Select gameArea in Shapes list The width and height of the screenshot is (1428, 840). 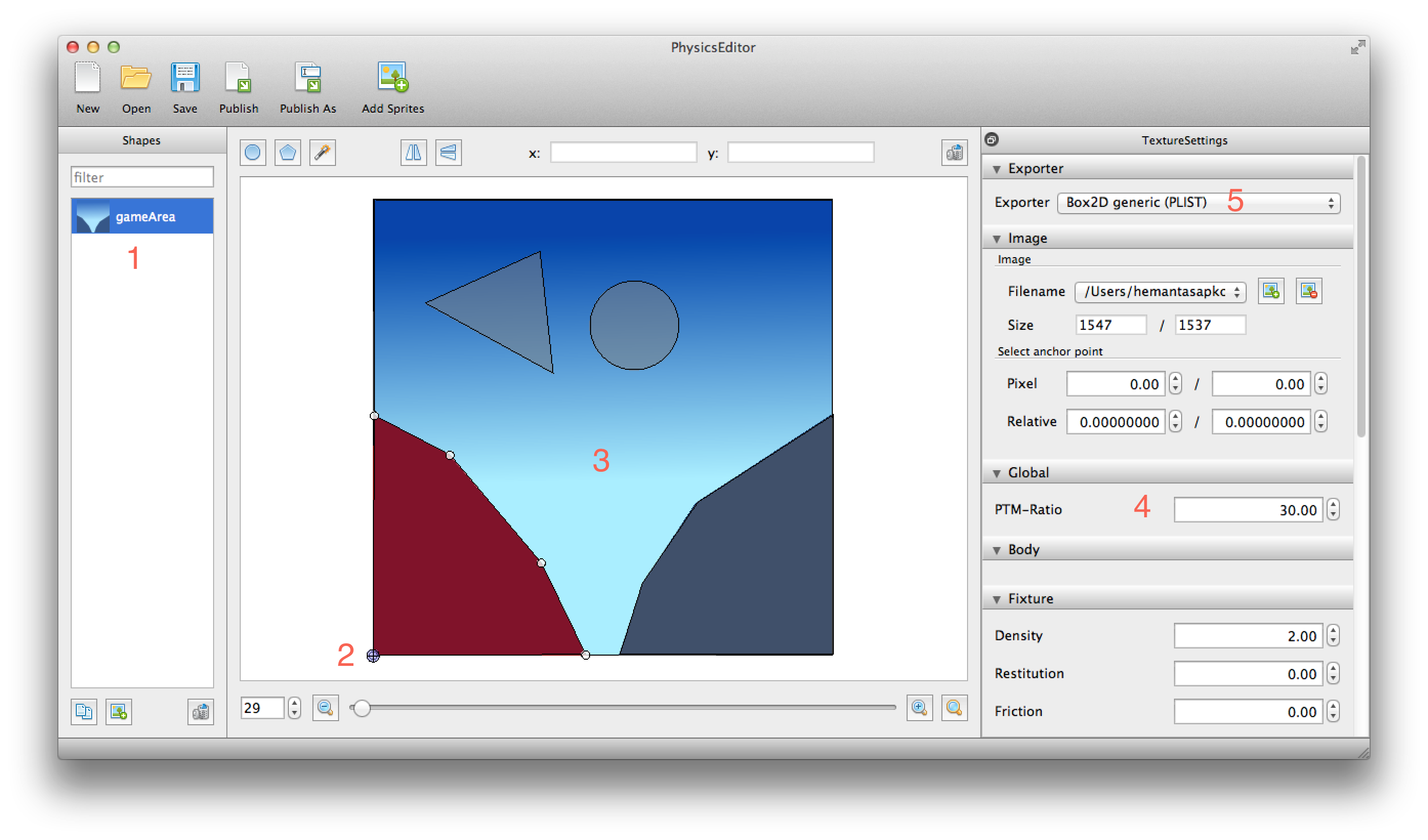click(x=142, y=217)
